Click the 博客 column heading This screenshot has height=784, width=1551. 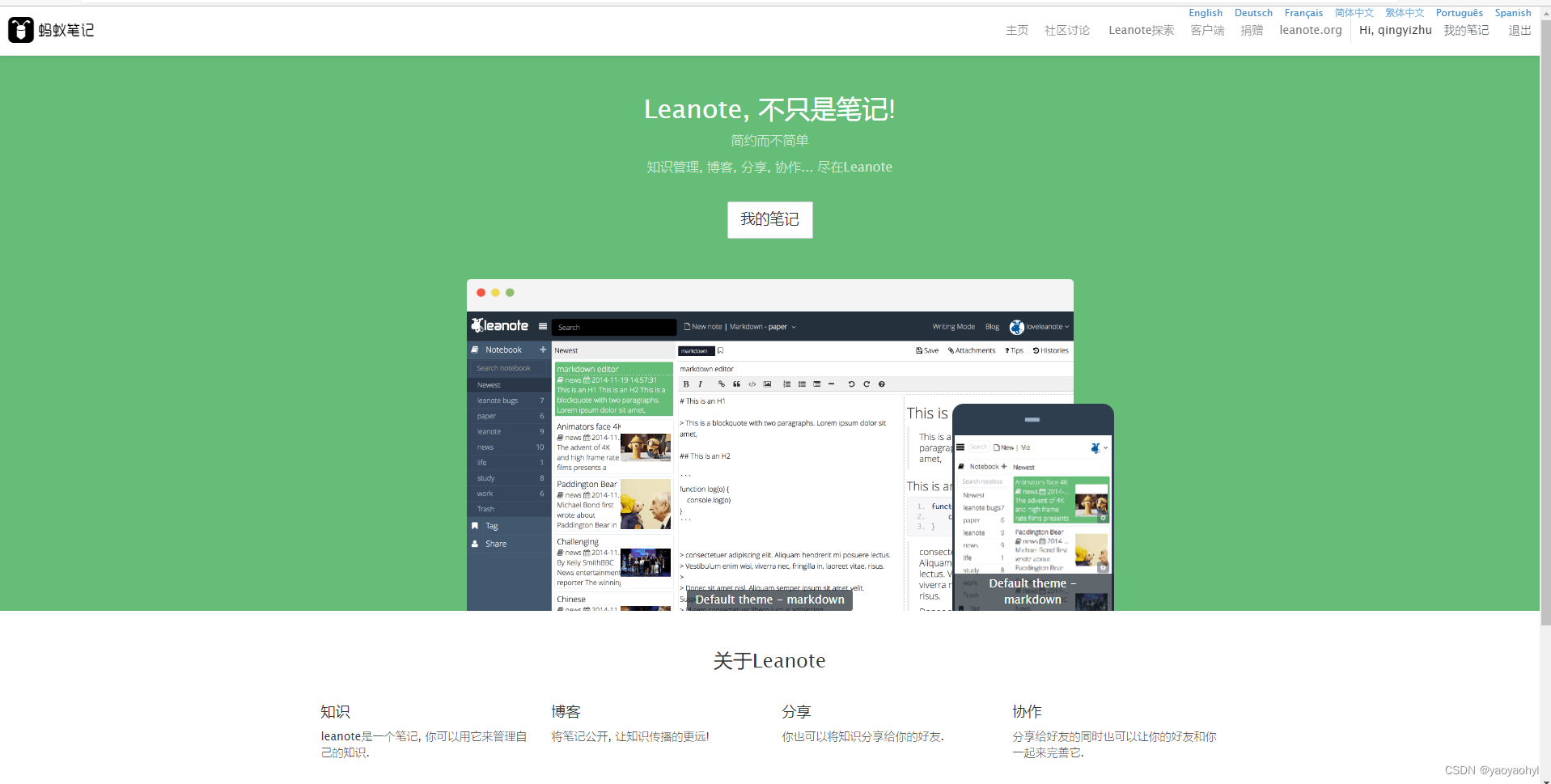566,712
